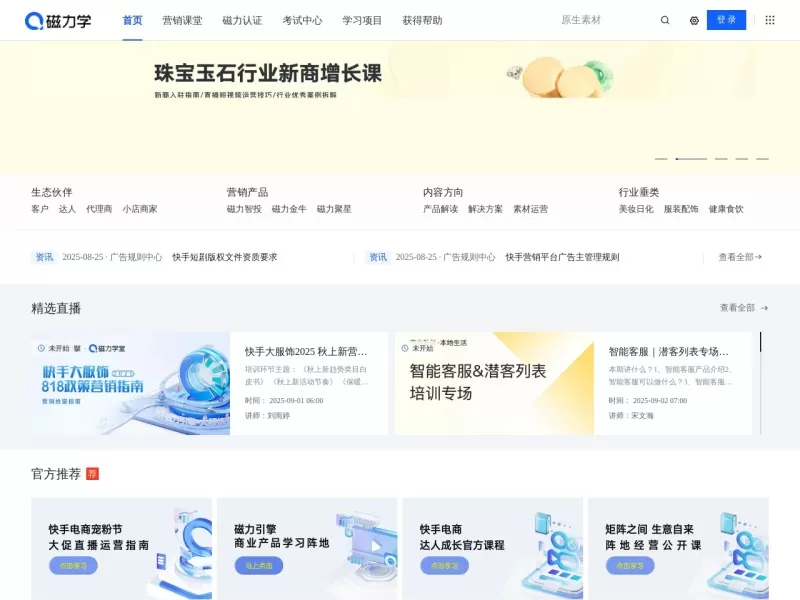The height and width of the screenshot is (600, 800).
Task: Select the 首页 navigation tab
Action: (132, 19)
